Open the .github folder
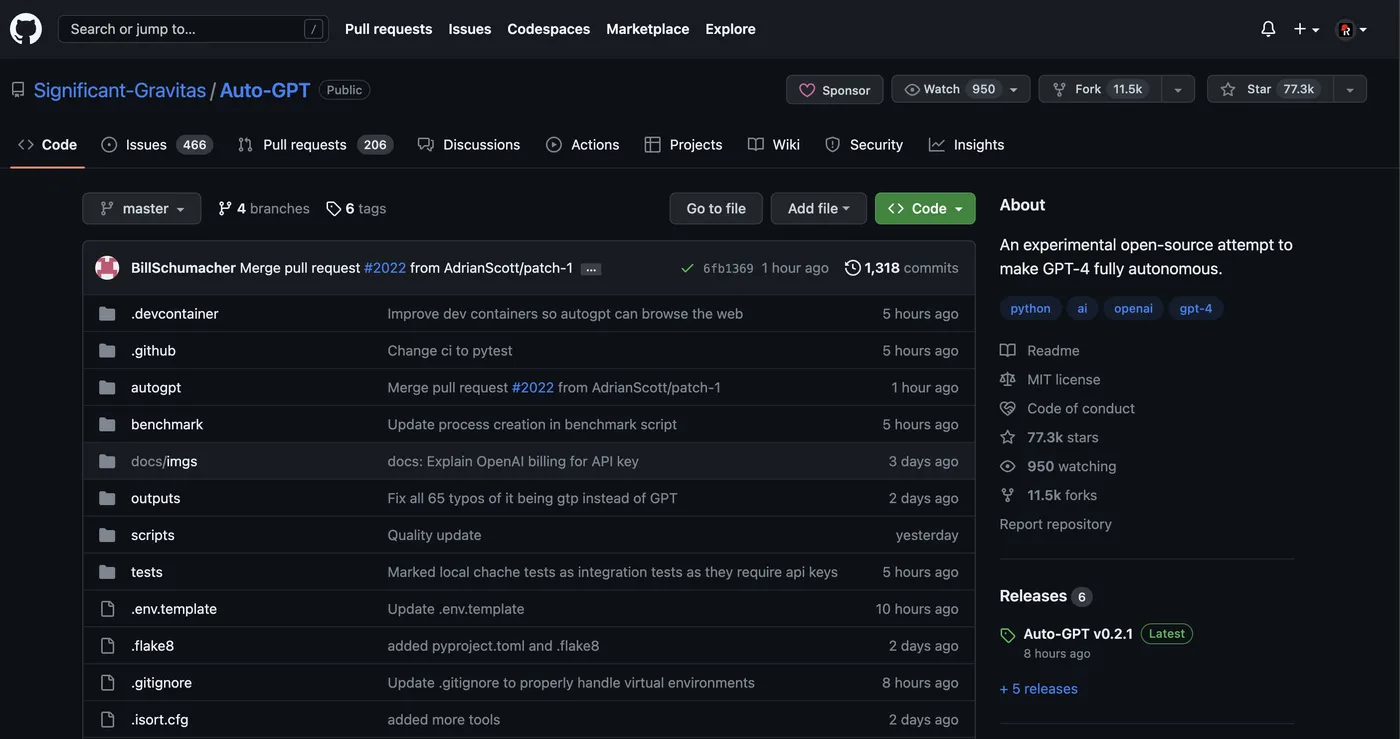Viewport: 1400px width, 739px height. click(153, 350)
